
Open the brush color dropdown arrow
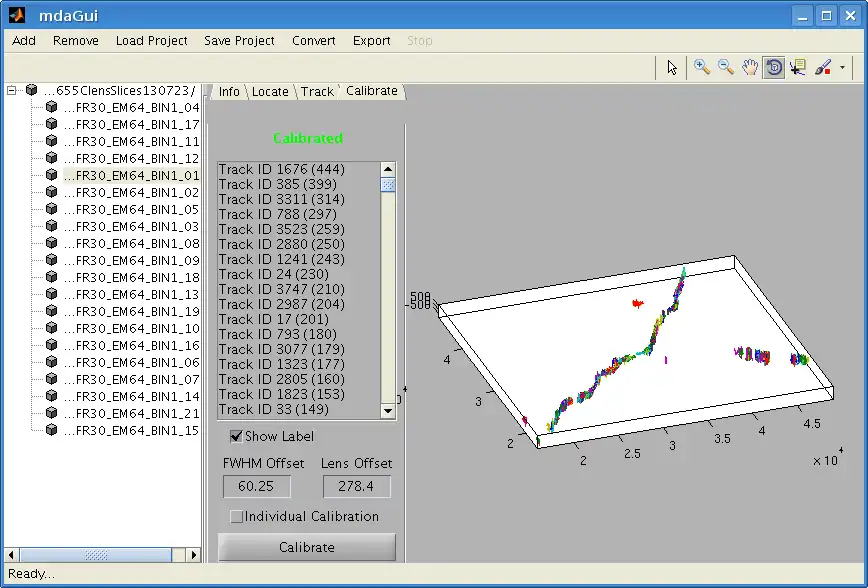[x=842, y=68]
